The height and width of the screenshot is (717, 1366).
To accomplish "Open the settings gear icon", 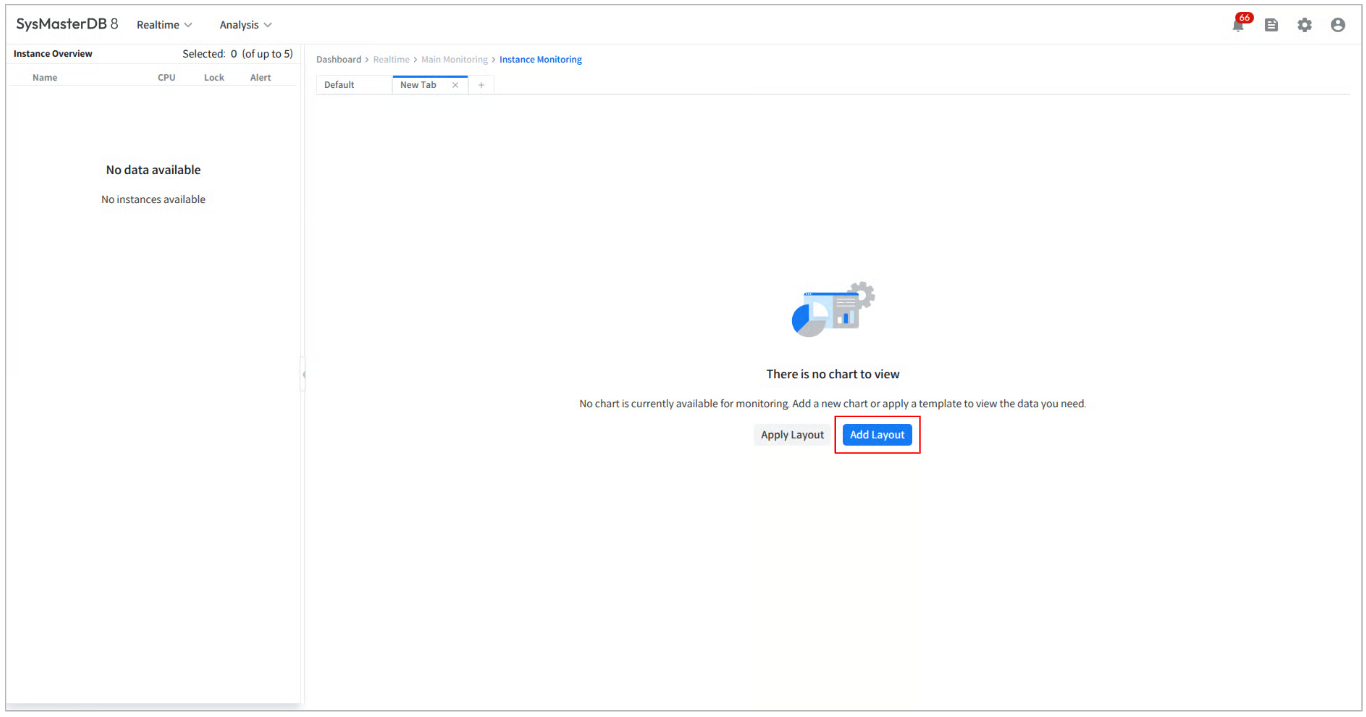I will point(1305,25).
